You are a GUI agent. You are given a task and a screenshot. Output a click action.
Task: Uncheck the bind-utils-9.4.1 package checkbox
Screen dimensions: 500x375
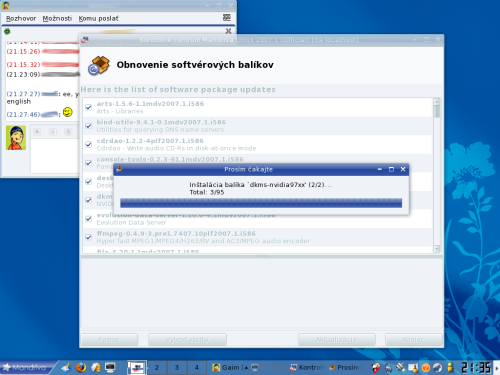(88, 126)
